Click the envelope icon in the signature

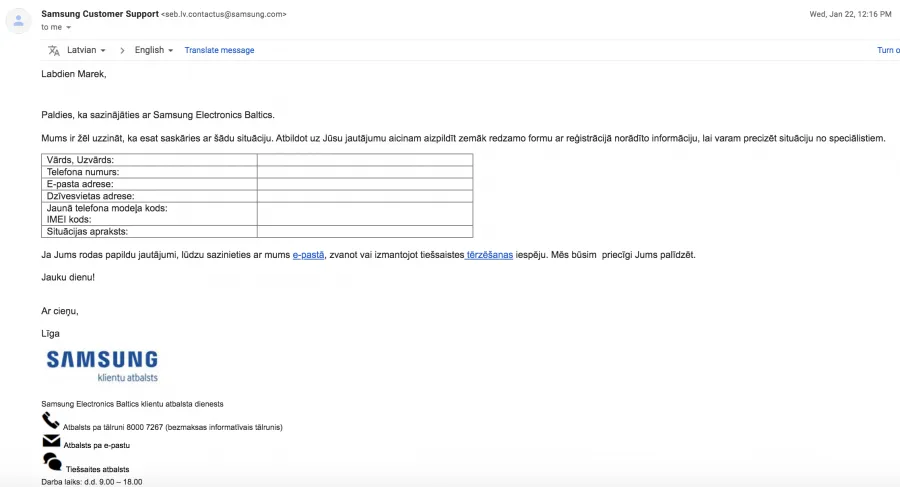tap(51, 441)
